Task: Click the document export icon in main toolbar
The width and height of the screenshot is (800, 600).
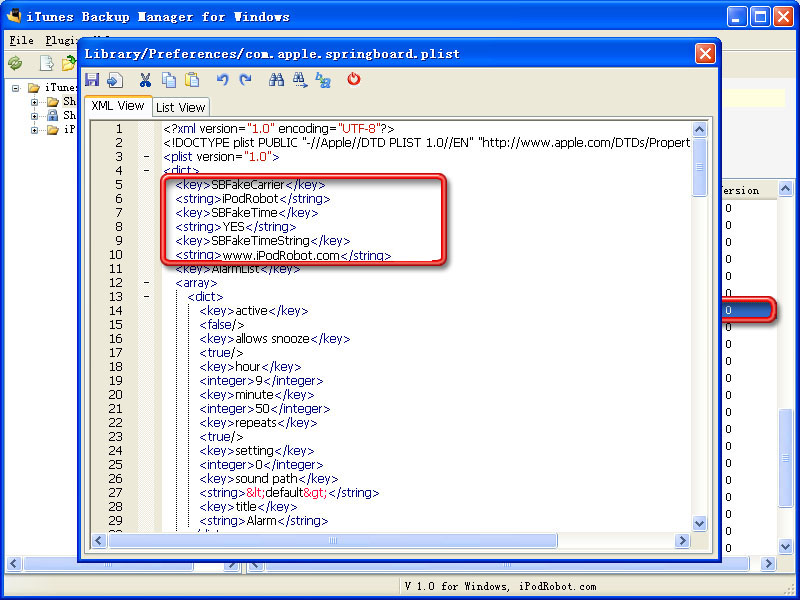Action: (46, 63)
